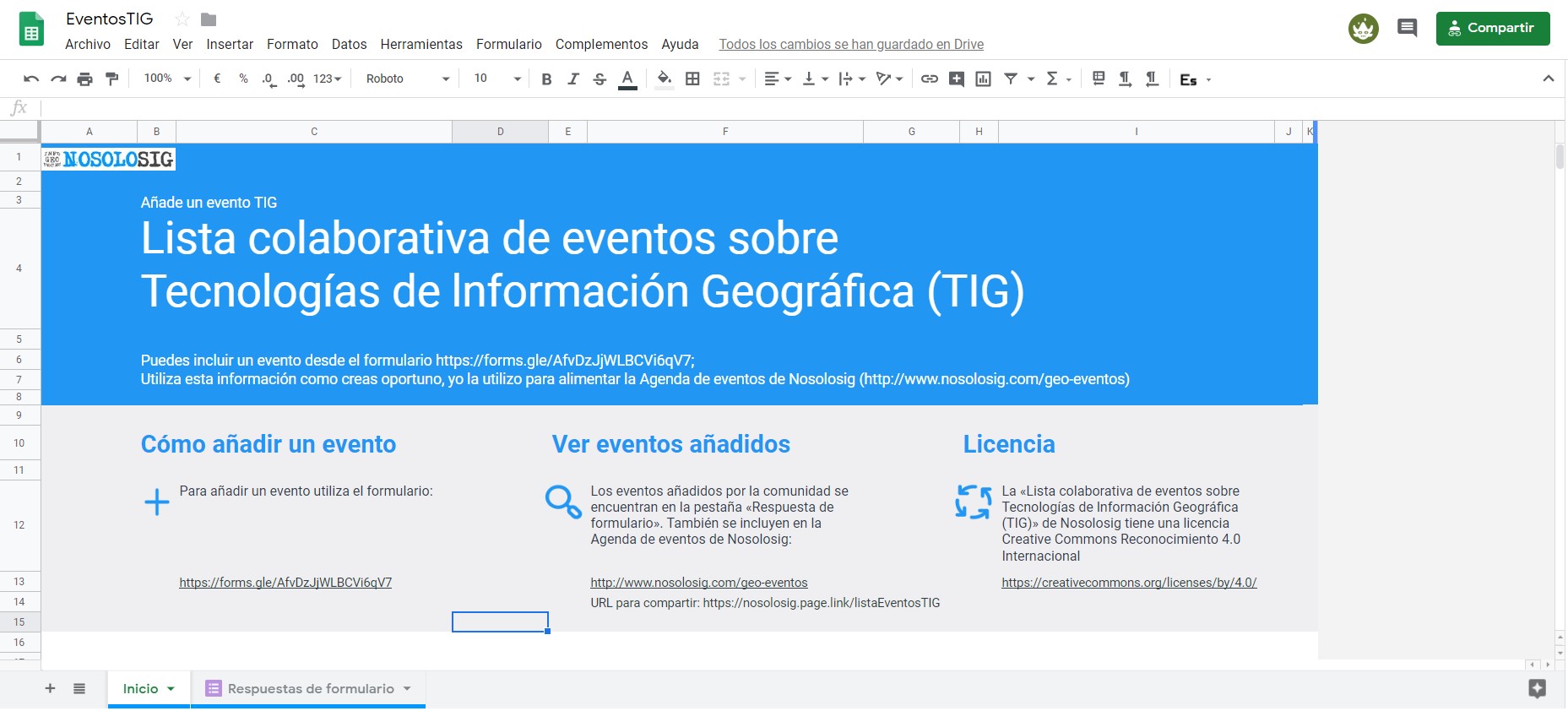Open user account avatar
The height and width of the screenshot is (711, 1568).
coord(1363,29)
